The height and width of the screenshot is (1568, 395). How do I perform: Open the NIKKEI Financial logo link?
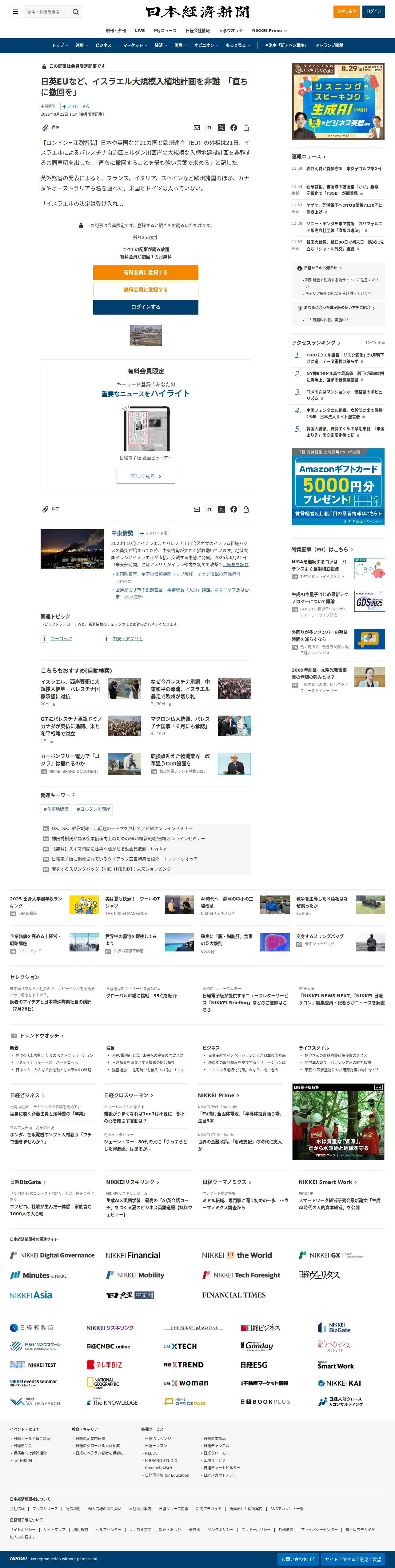coord(133,1256)
